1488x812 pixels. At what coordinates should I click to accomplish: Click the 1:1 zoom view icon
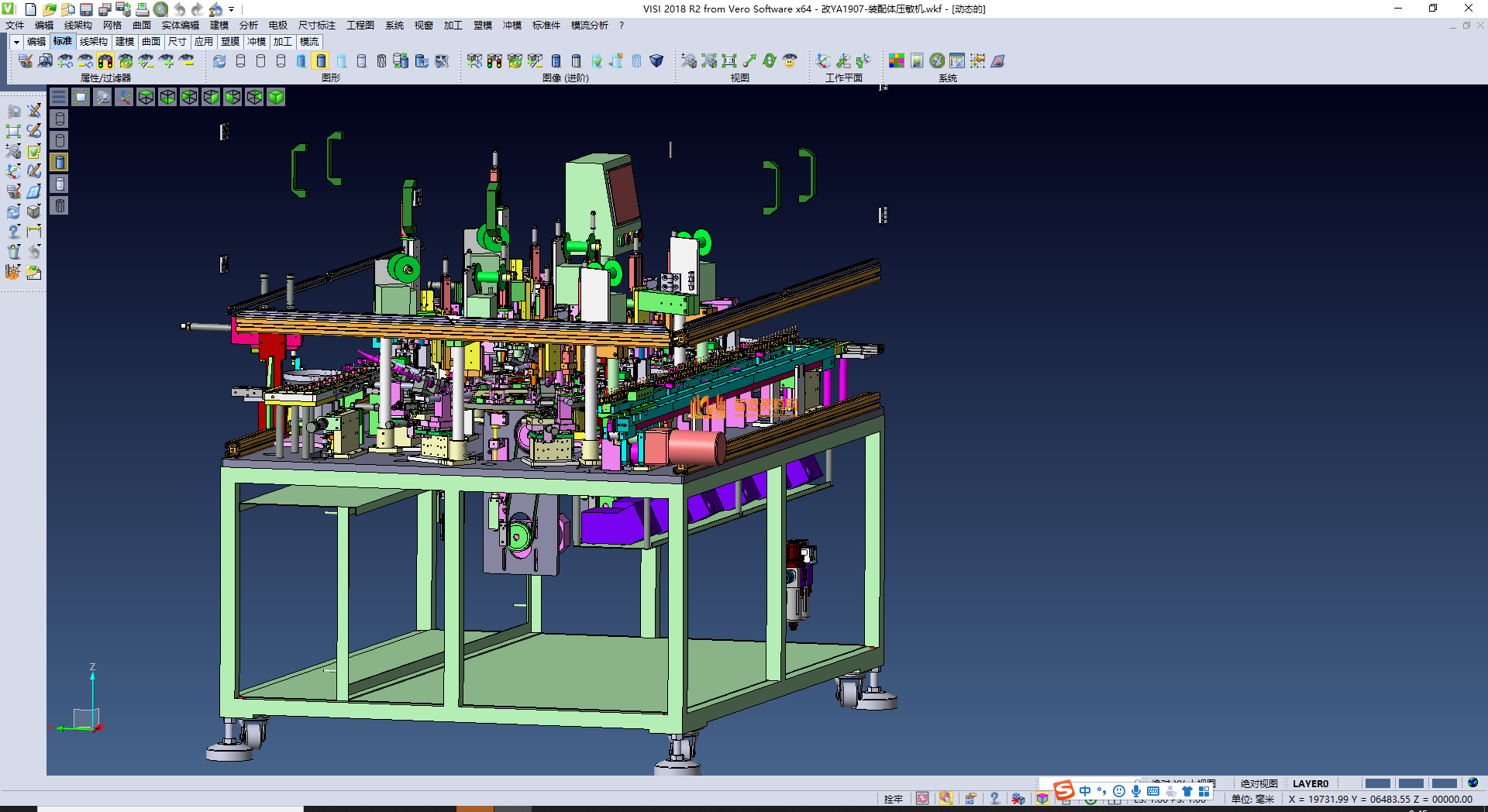coord(728,61)
